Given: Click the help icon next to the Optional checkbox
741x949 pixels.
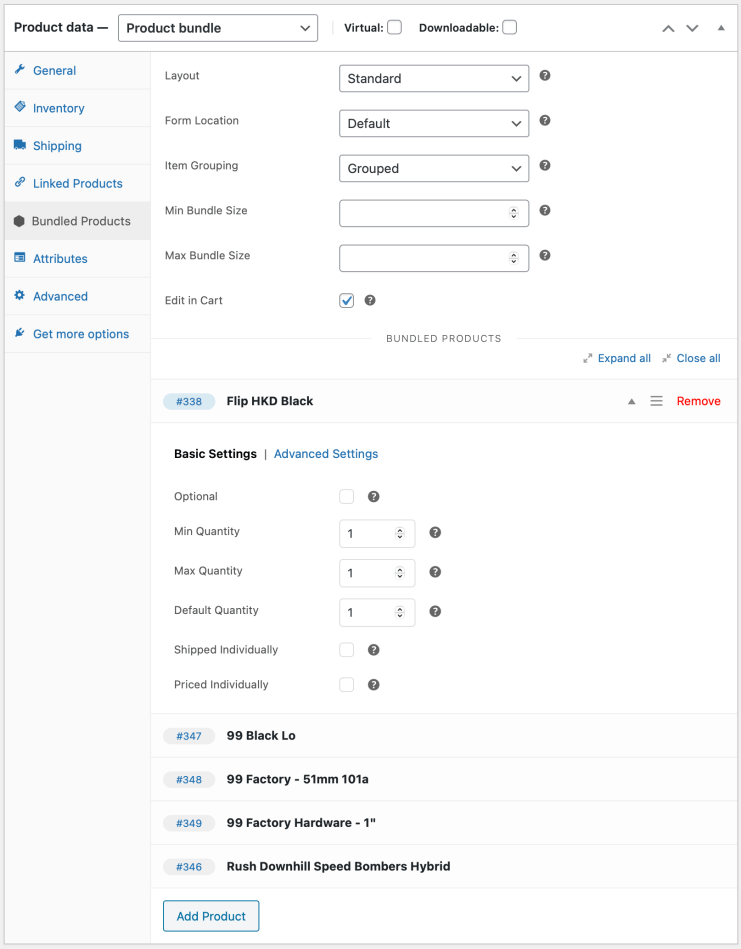Looking at the screenshot, I should point(373,497).
